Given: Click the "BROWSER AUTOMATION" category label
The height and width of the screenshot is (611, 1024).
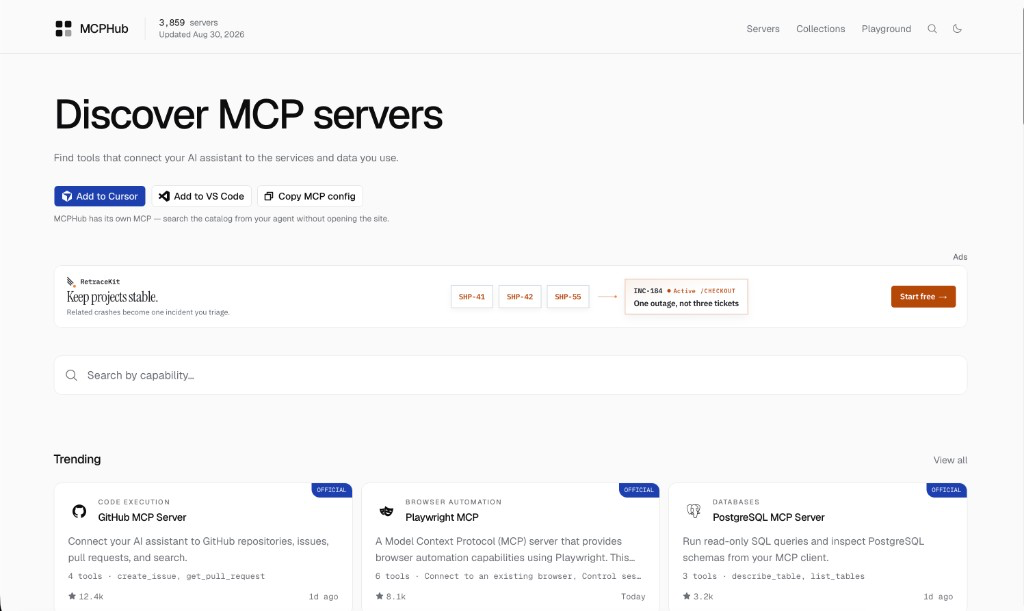Looking at the screenshot, I should pyautogui.click(x=453, y=502).
